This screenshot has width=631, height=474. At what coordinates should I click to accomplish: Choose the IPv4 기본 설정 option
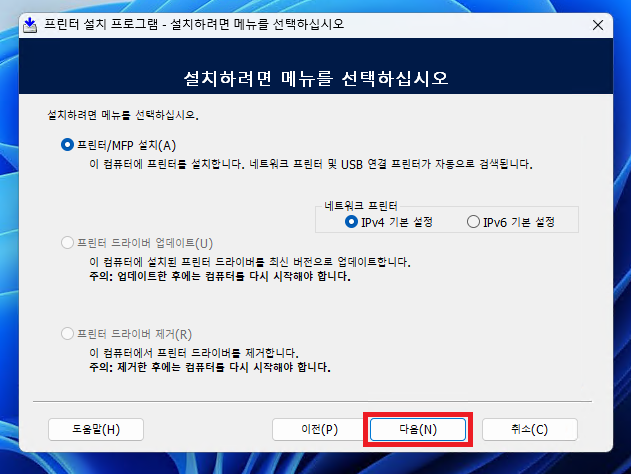(351, 221)
